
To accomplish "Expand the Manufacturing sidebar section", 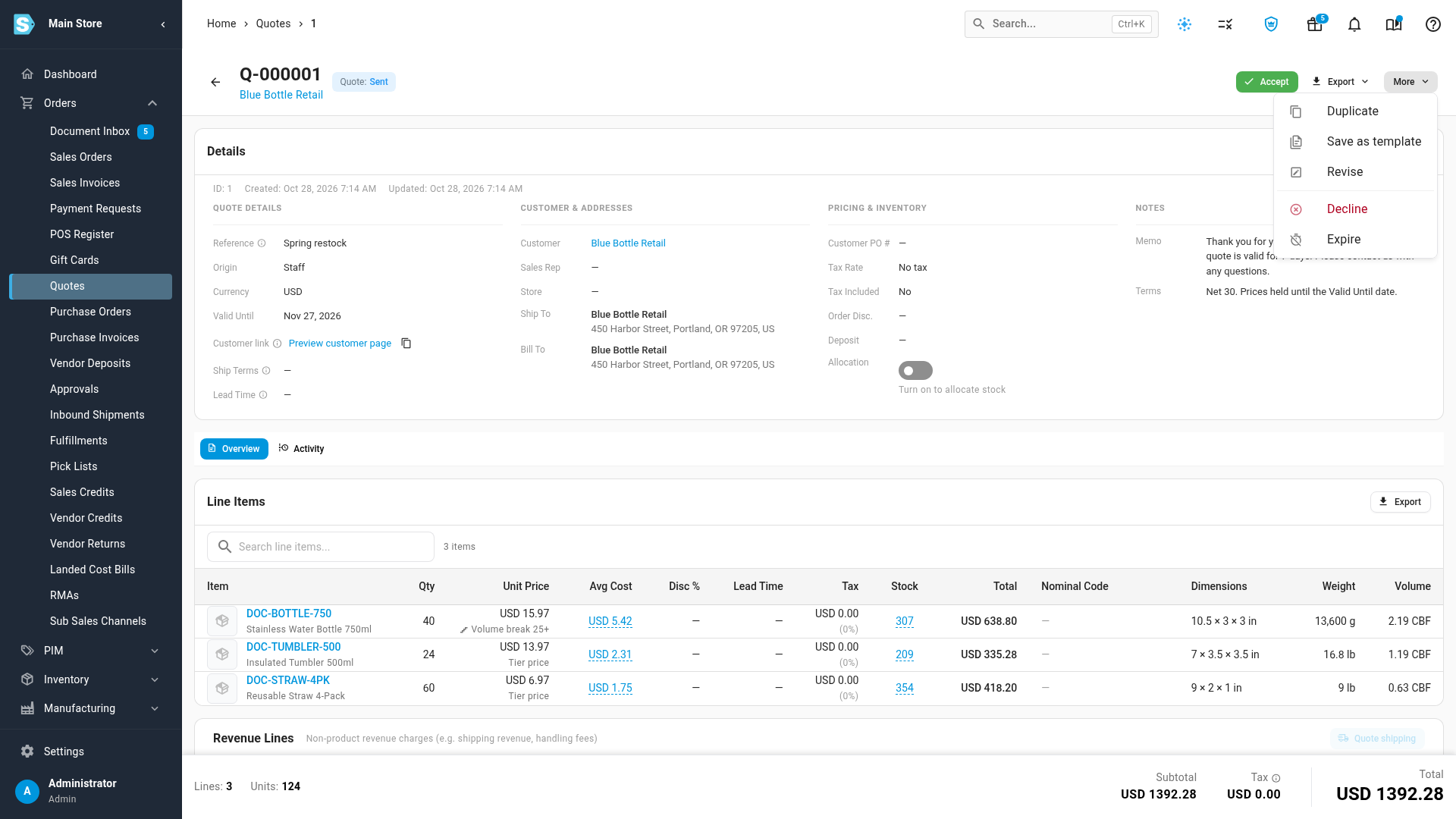I will coord(155,708).
